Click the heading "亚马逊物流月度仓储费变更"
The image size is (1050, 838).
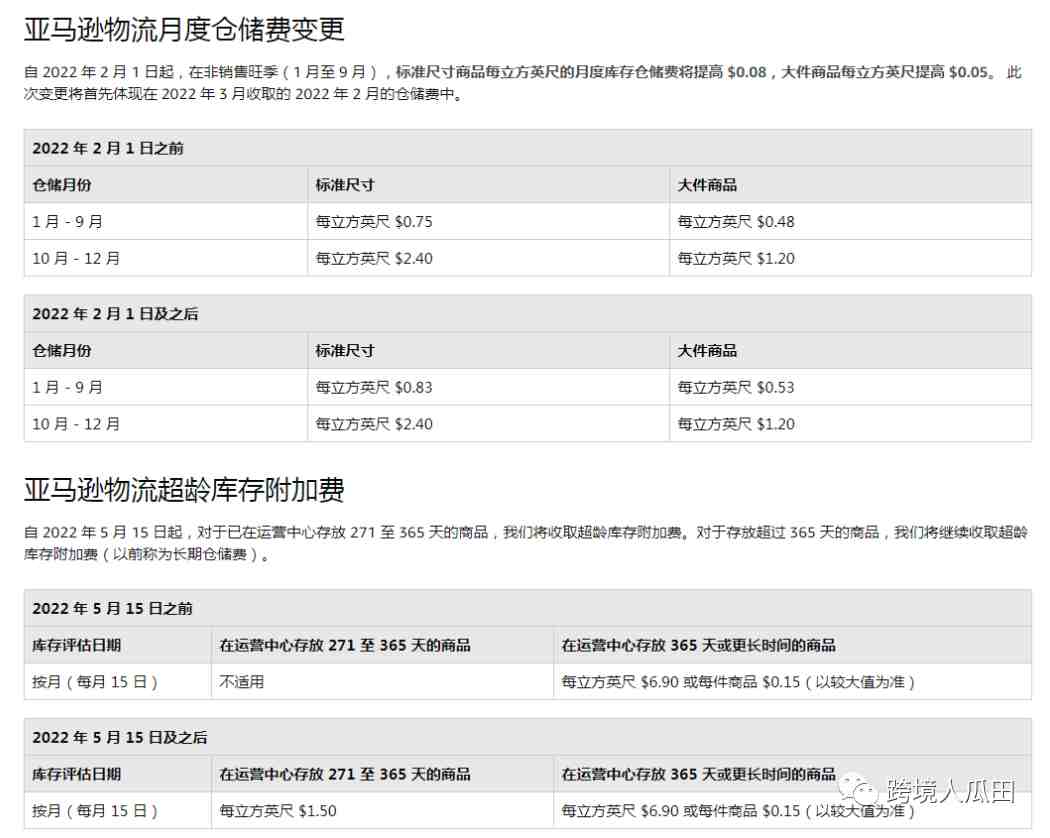coord(184,29)
